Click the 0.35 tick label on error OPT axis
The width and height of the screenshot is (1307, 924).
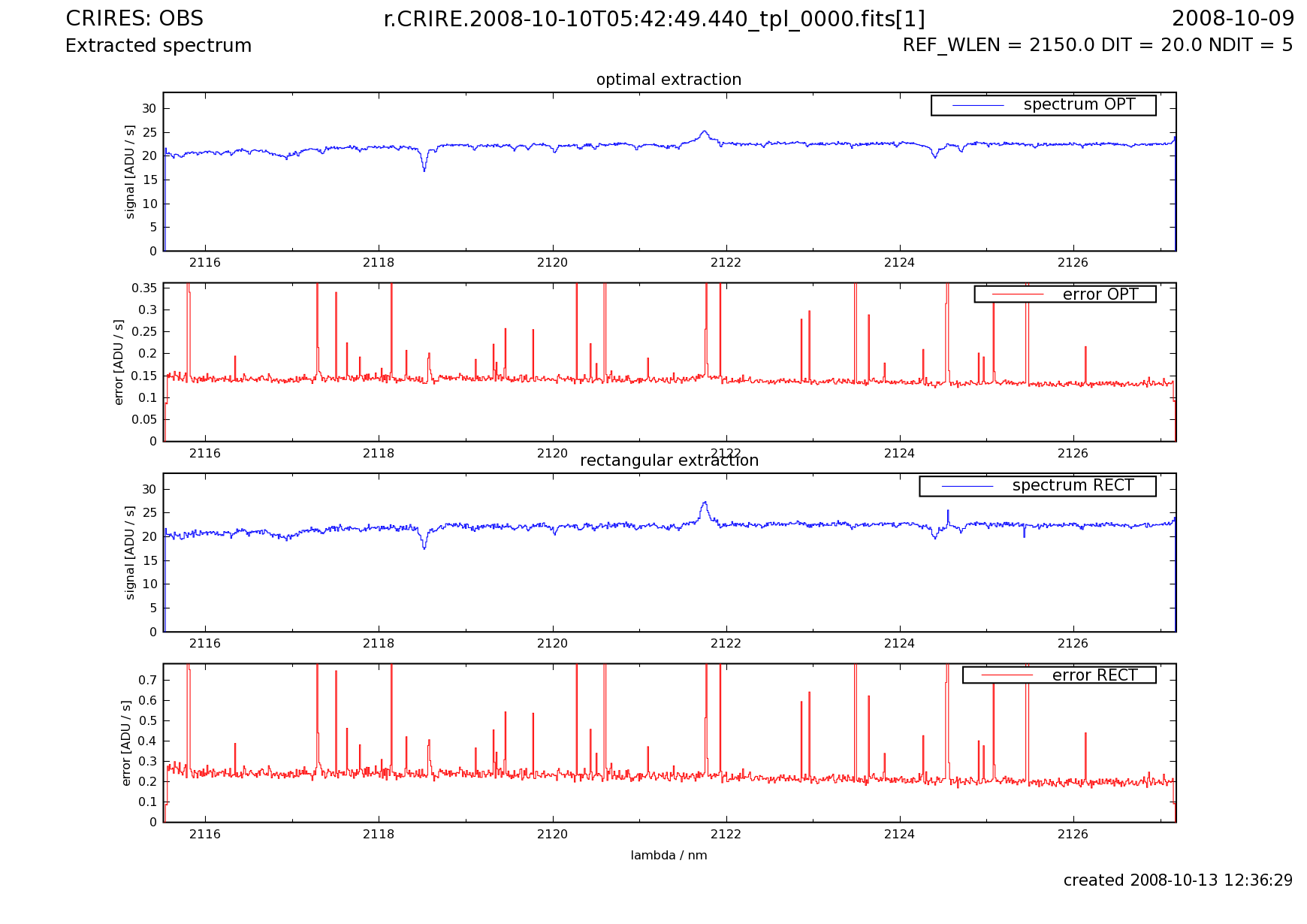coord(144,288)
